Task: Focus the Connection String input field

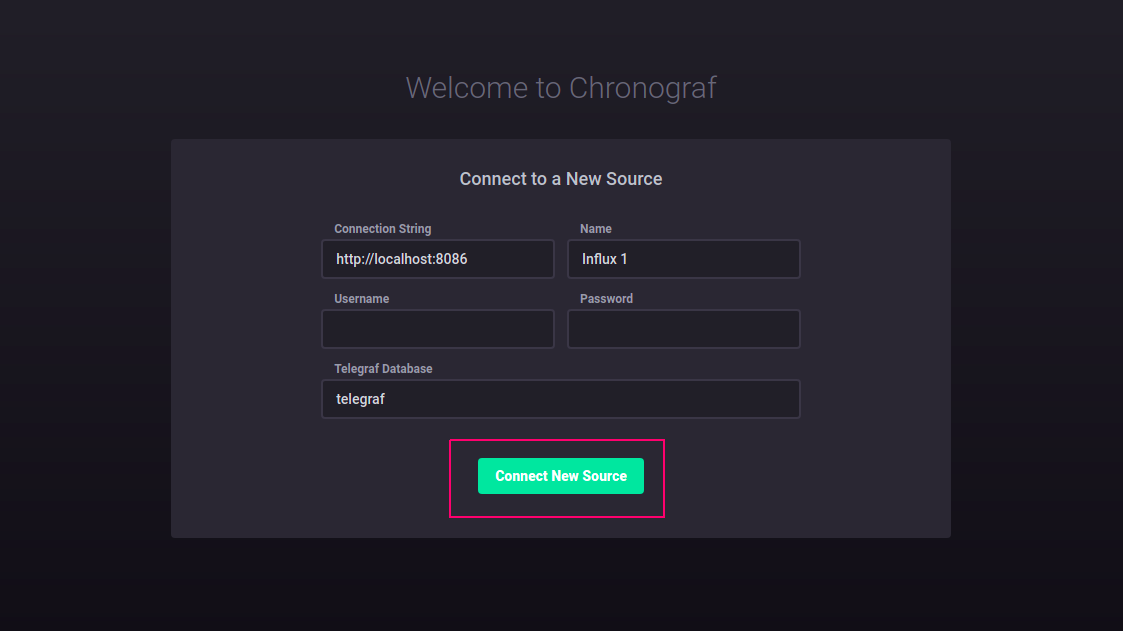Action: tap(438, 259)
